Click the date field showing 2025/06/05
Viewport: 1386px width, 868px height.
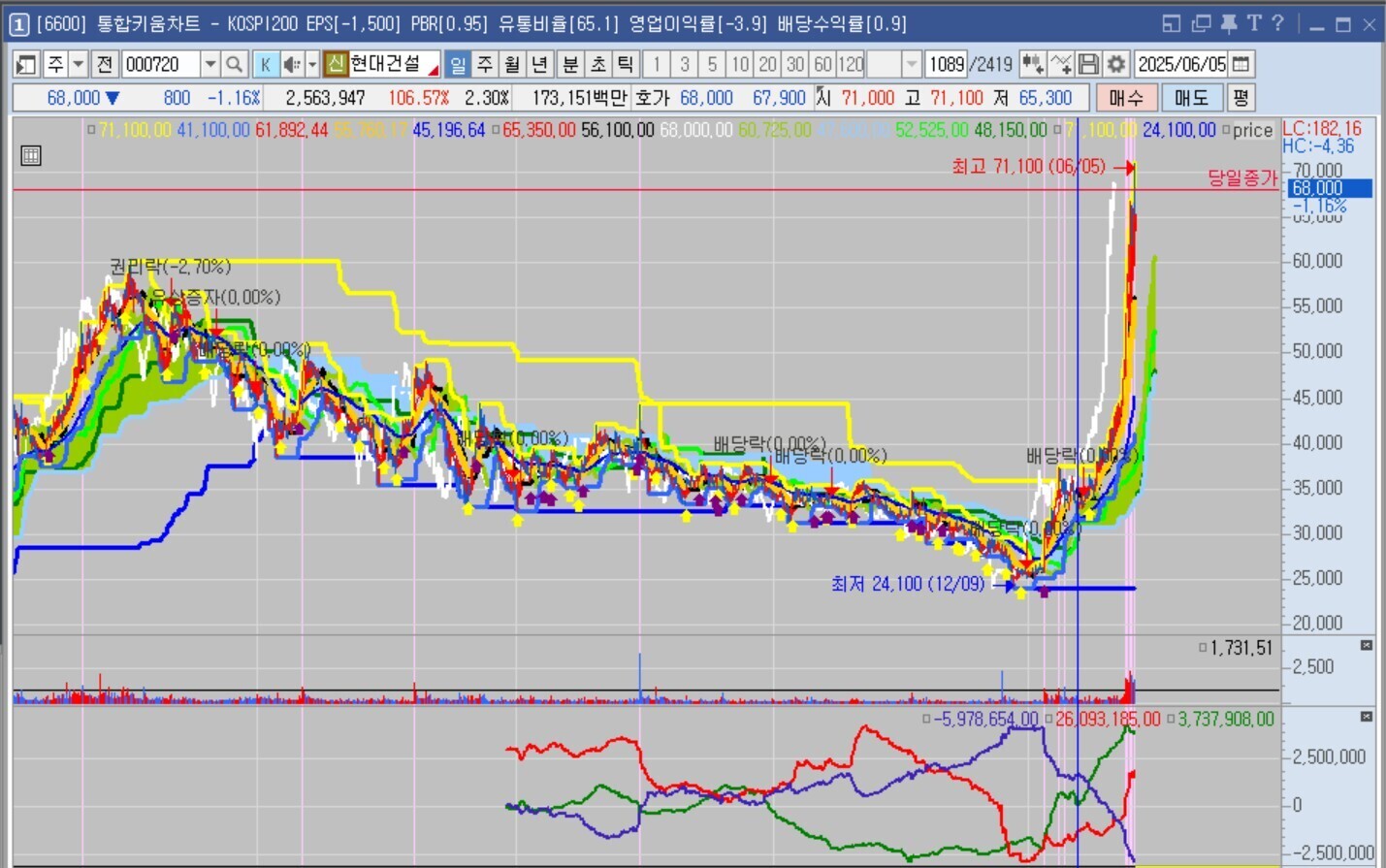[x=1181, y=64]
